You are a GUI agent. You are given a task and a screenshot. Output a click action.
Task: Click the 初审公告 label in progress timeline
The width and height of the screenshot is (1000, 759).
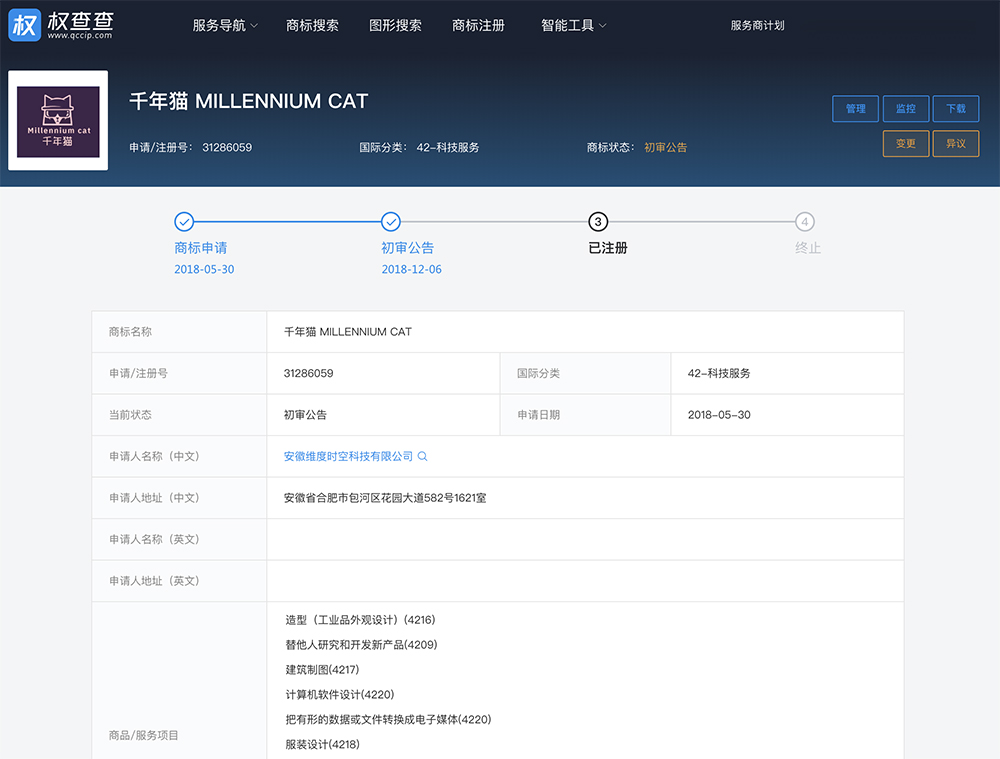pos(408,248)
